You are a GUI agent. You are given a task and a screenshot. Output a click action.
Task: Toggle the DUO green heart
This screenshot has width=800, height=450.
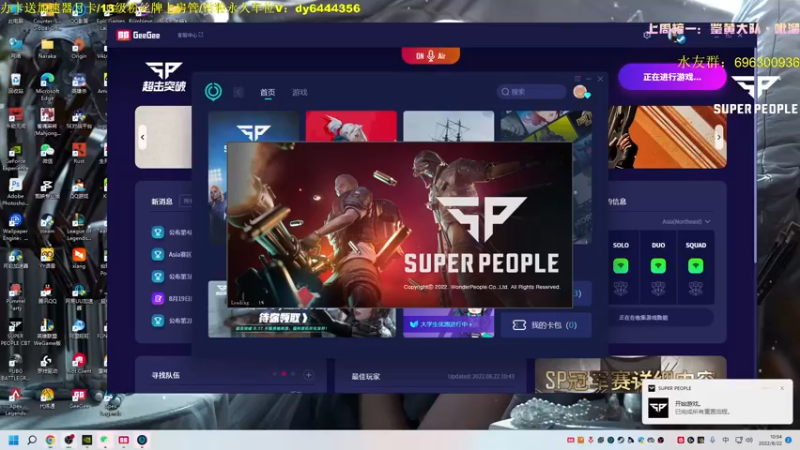(658, 266)
